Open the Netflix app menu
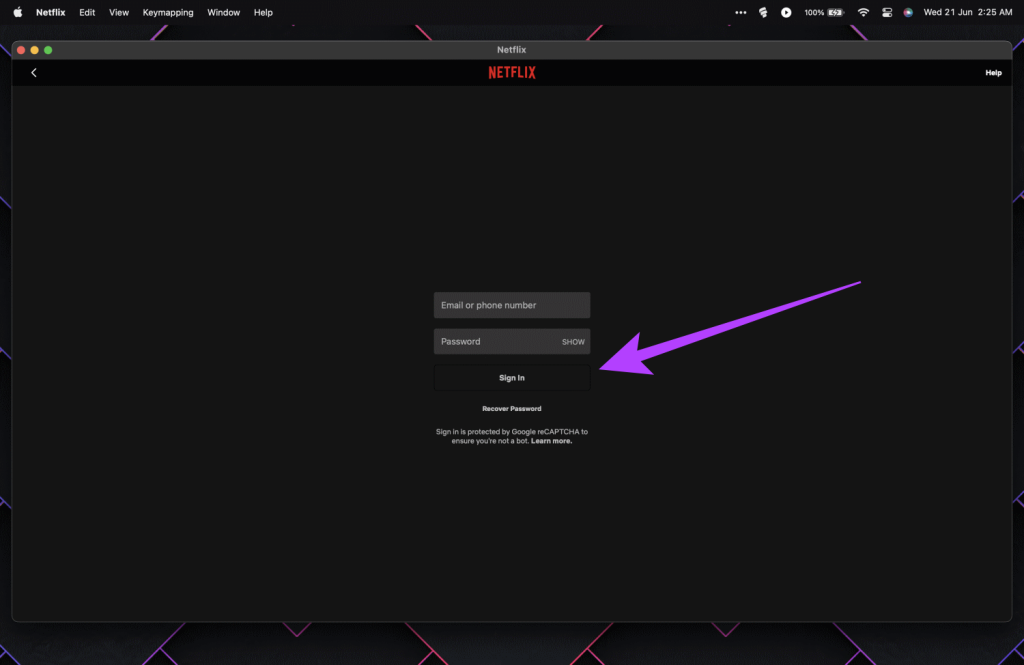1024x665 pixels. (x=50, y=12)
